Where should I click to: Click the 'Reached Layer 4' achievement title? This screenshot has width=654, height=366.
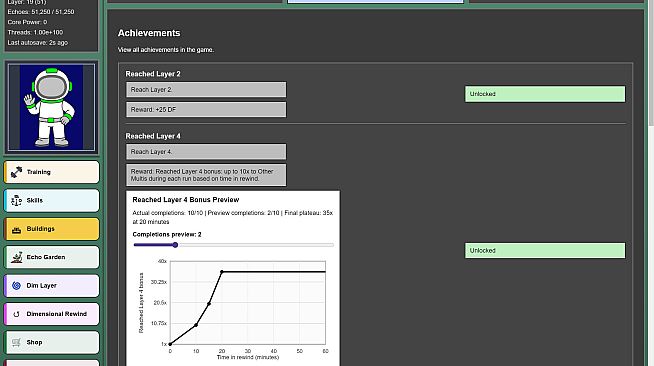coord(153,136)
